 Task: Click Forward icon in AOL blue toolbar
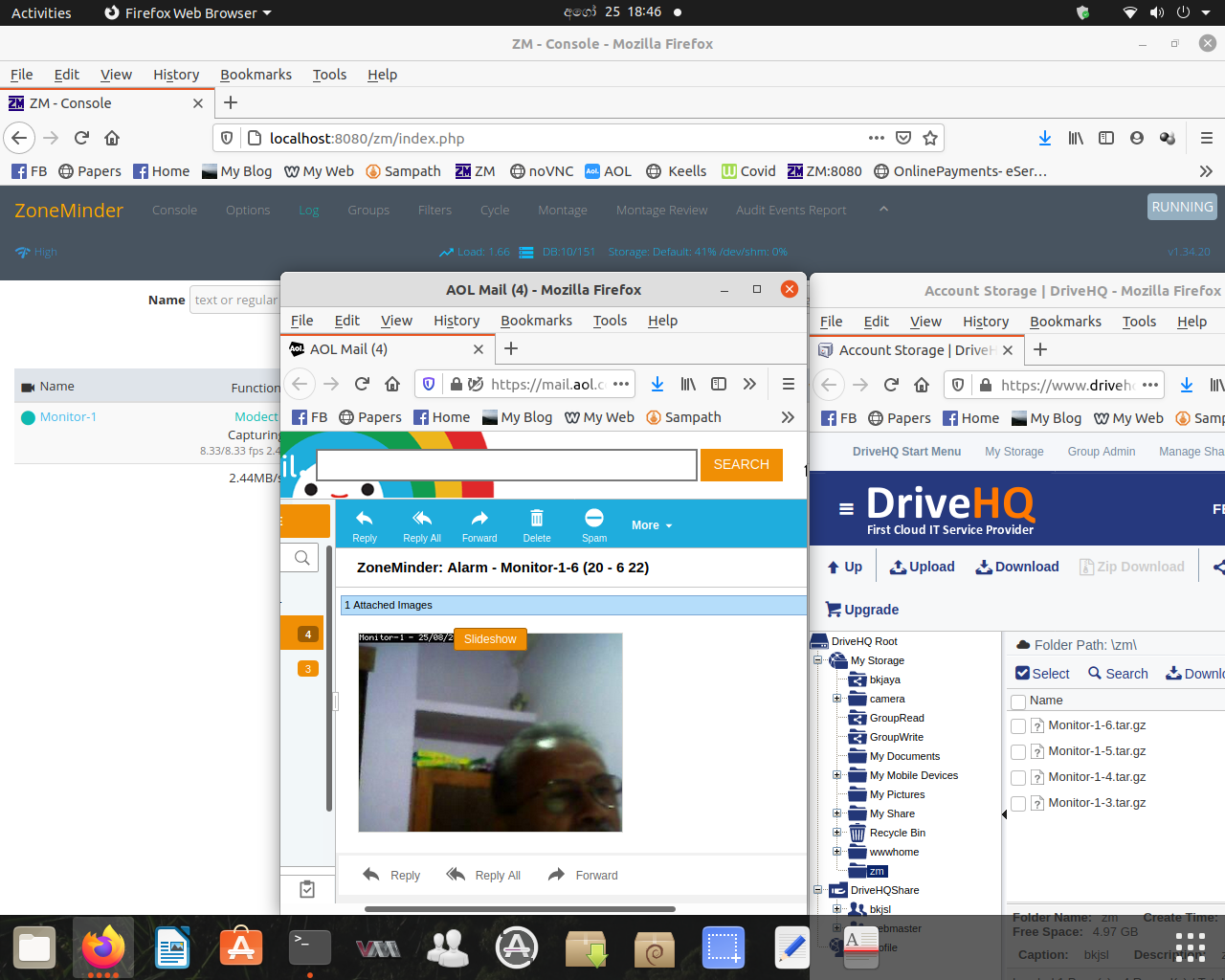click(x=479, y=519)
